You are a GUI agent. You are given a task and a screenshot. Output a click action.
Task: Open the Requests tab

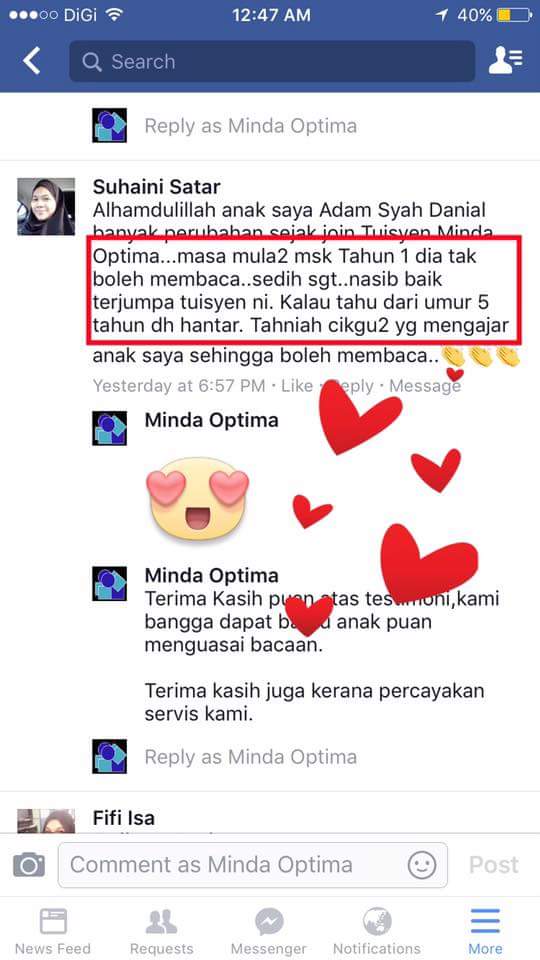point(161,932)
